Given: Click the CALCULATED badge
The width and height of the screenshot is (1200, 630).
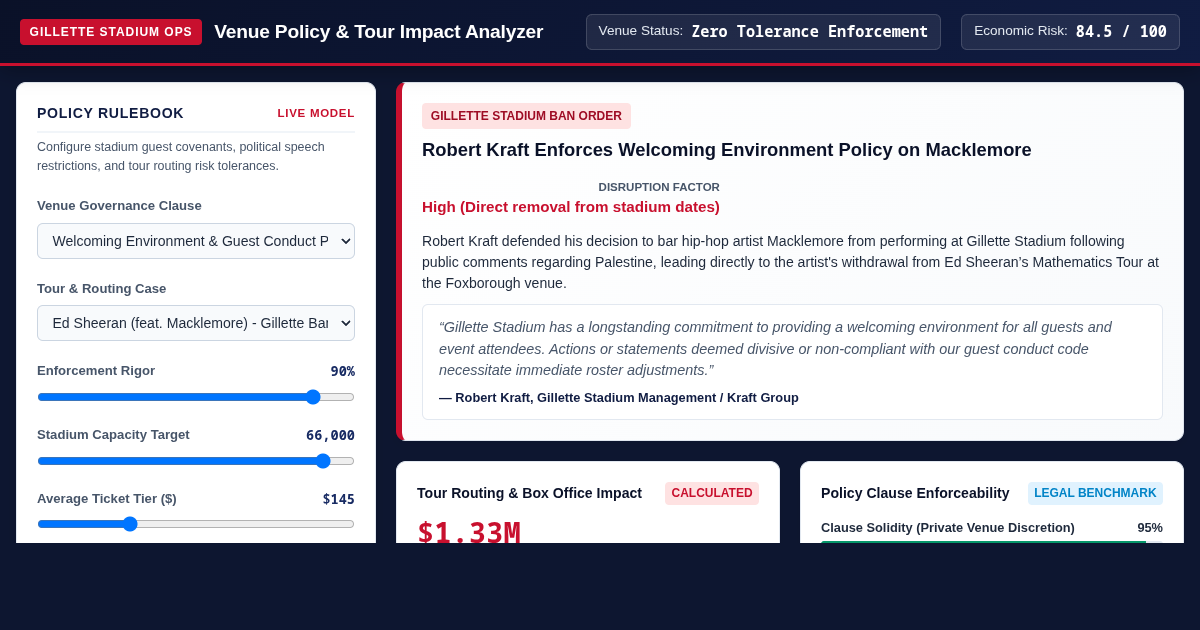Looking at the screenshot, I should [712, 493].
